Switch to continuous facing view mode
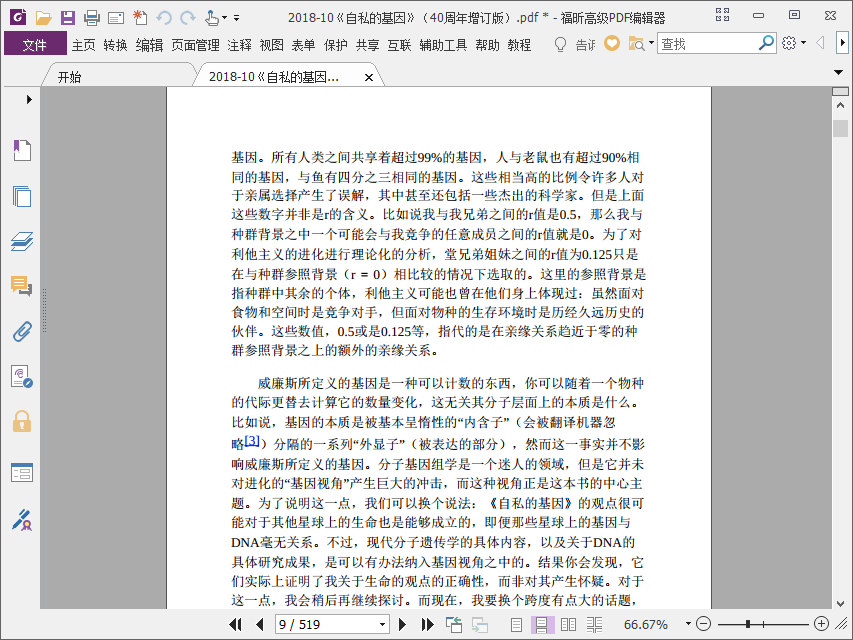This screenshot has width=853, height=640. click(595, 624)
